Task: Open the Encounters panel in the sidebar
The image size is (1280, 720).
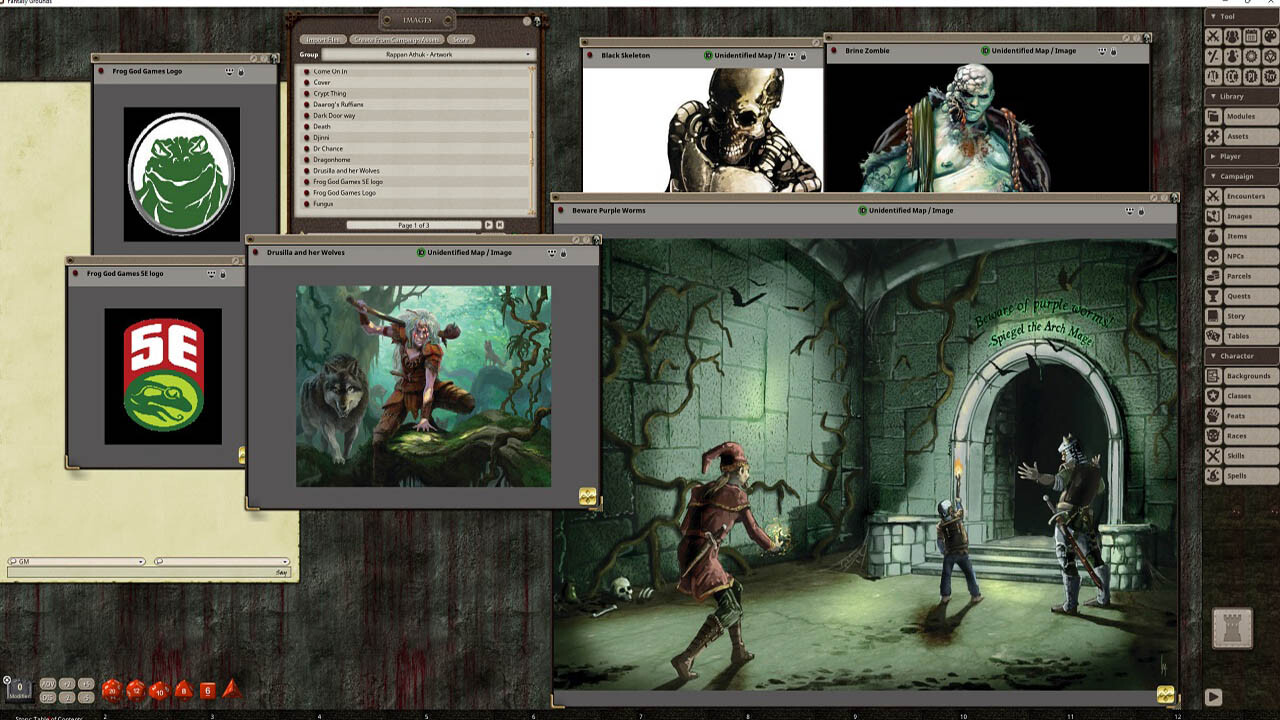Action: (1244, 196)
